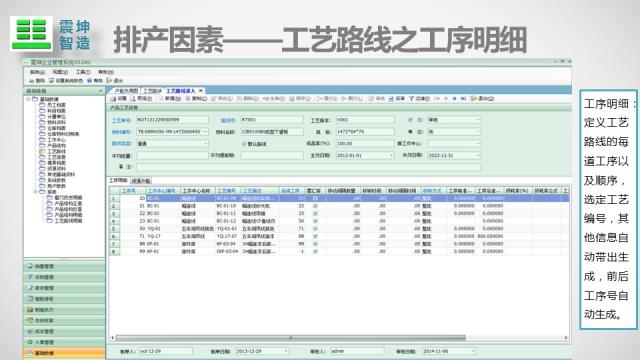This screenshot has height=360, width=640.
Task: Open the status dropdown showing 审核
Action: (x=478, y=120)
